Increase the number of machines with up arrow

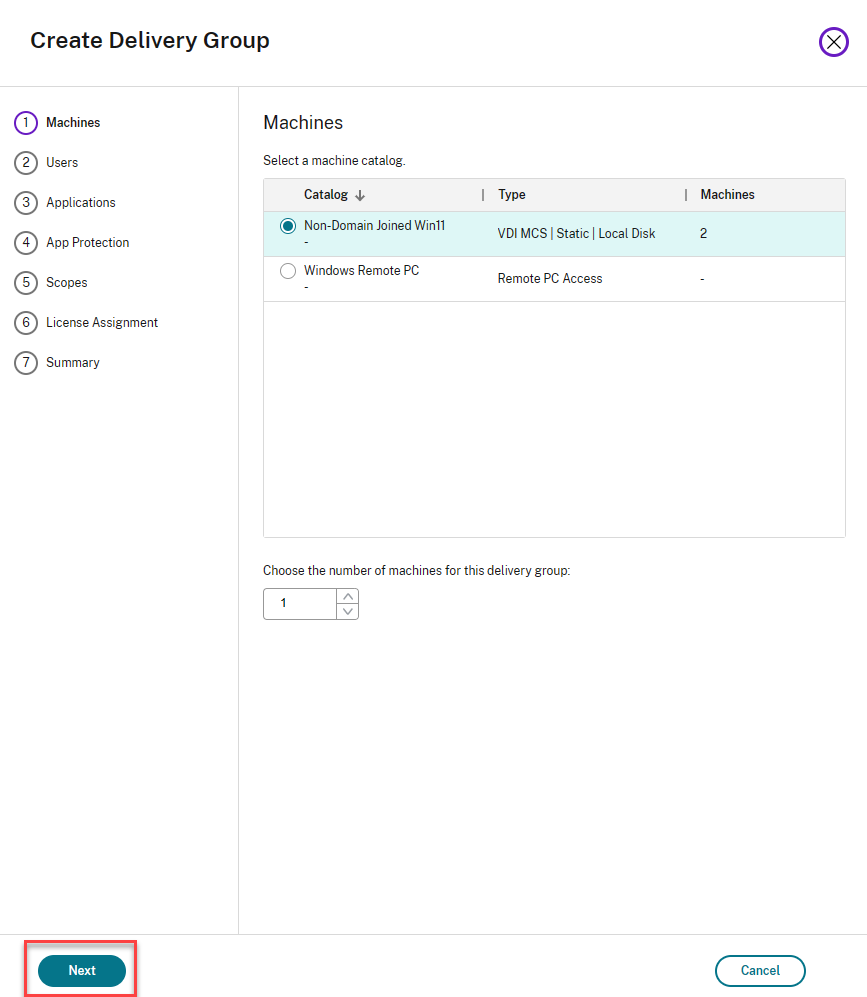(x=347, y=597)
